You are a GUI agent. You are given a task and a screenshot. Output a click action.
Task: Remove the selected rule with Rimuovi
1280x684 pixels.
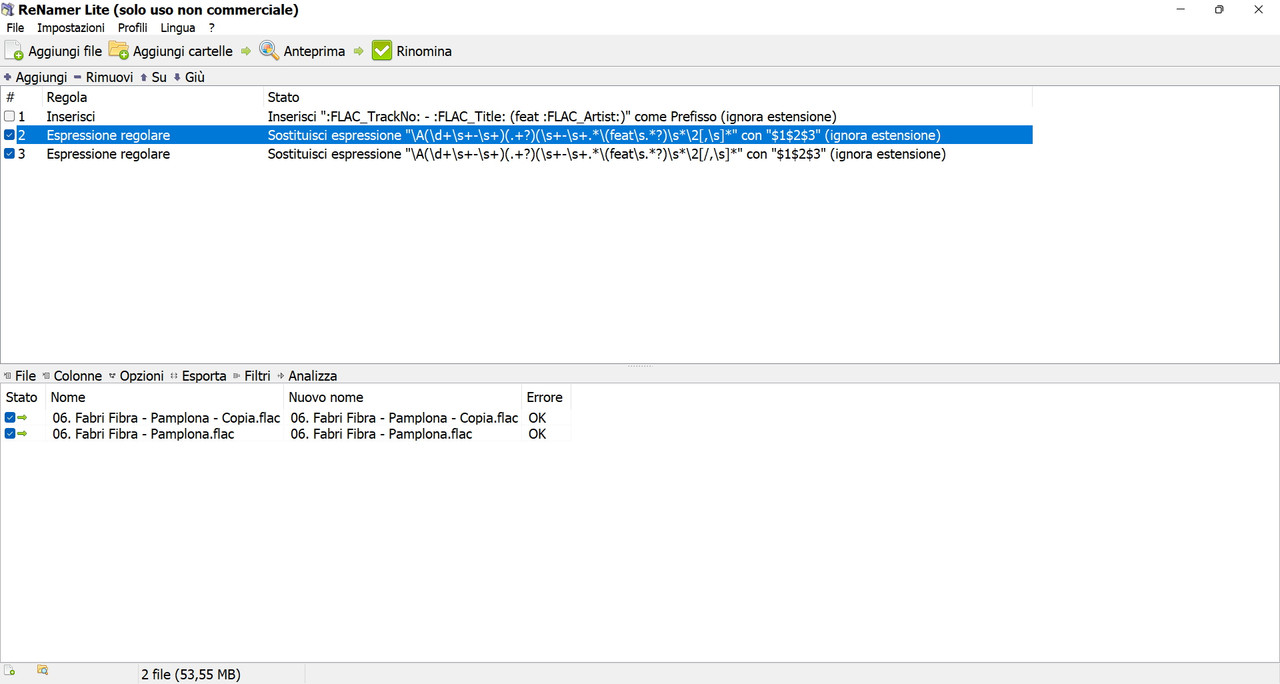click(x=103, y=77)
